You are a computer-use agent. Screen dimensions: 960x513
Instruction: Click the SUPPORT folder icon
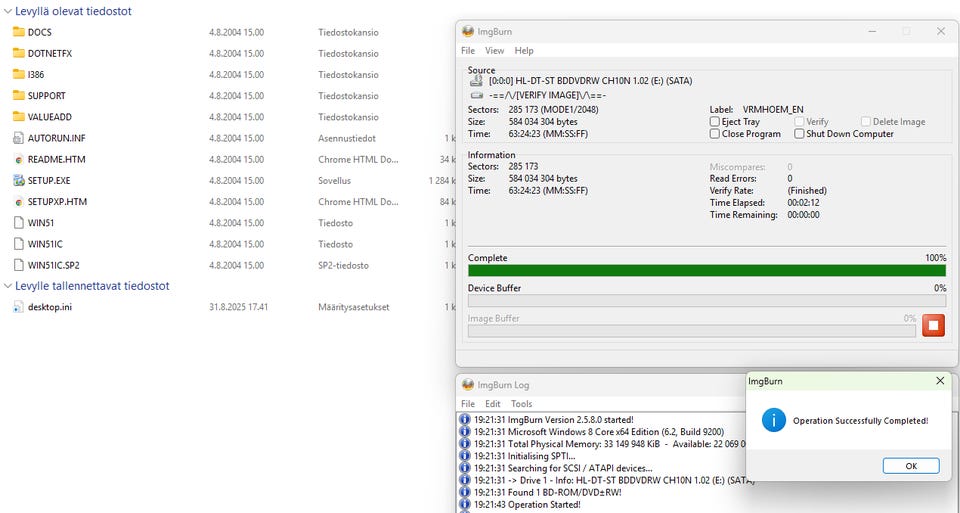pyautogui.click(x=18, y=95)
